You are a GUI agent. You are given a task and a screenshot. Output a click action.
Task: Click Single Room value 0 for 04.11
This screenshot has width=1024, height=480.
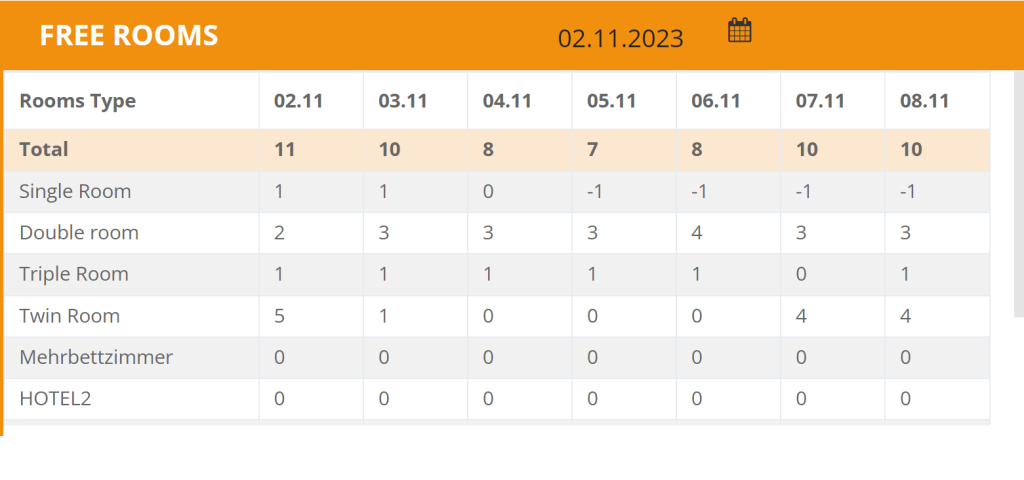[x=488, y=192]
